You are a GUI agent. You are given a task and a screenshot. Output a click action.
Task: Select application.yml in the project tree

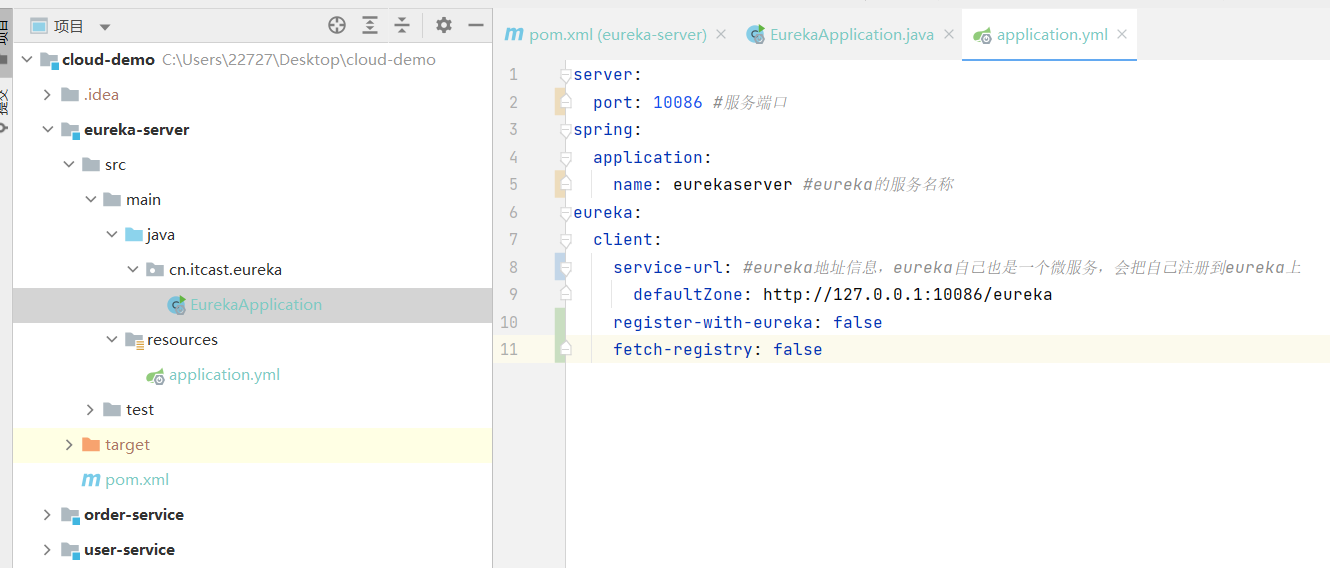(252, 375)
